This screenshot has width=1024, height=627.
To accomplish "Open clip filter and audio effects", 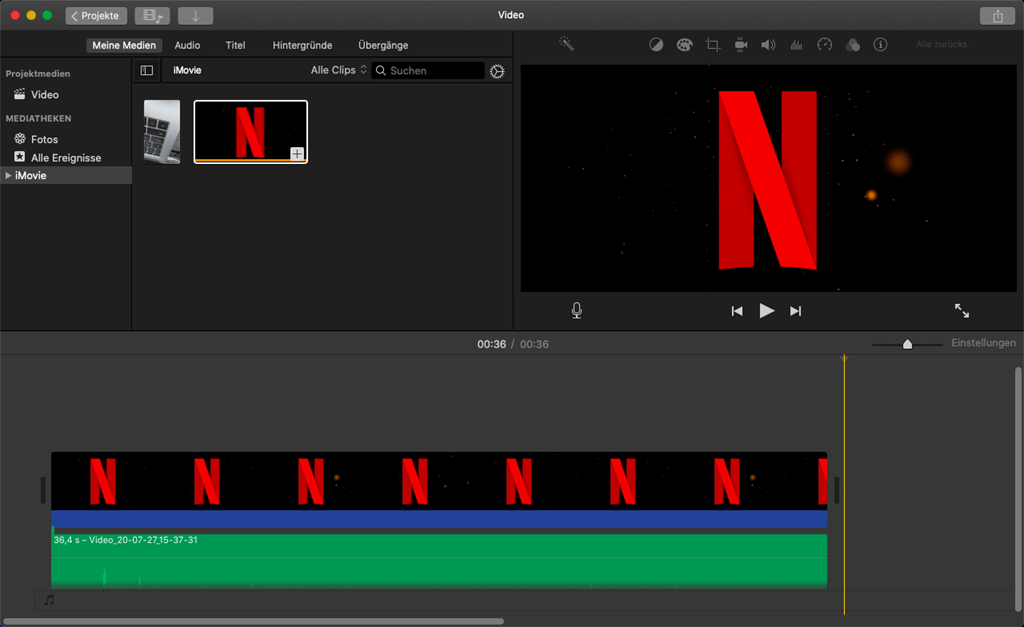I will click(852, 44).
